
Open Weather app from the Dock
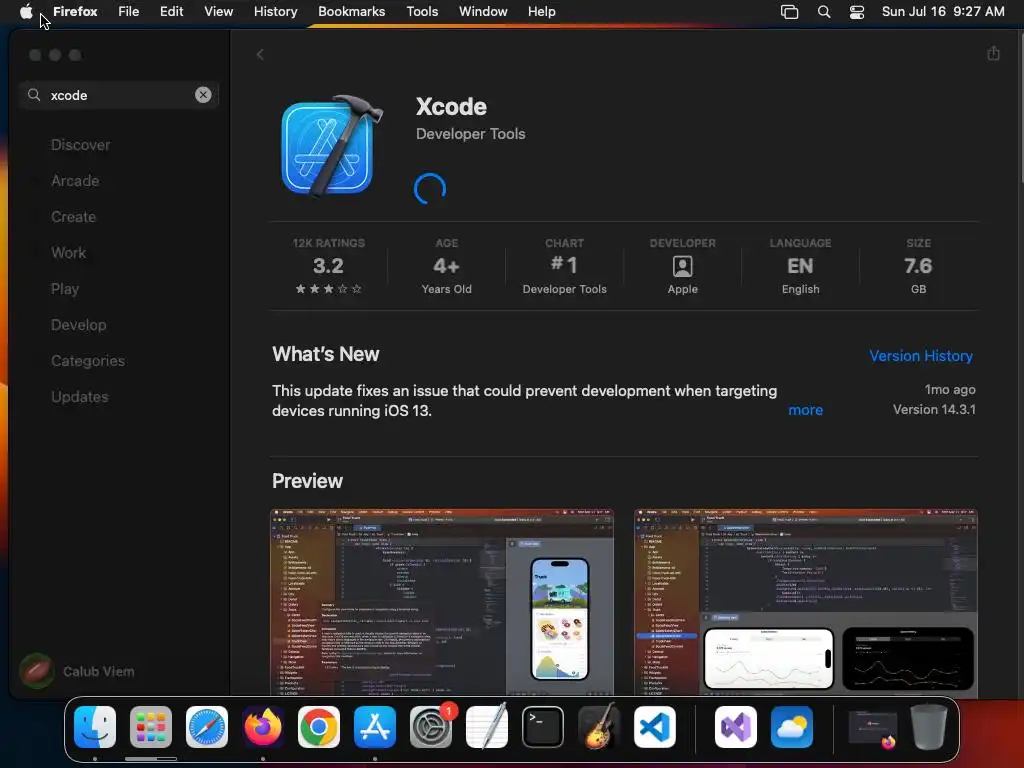(792, 727)
